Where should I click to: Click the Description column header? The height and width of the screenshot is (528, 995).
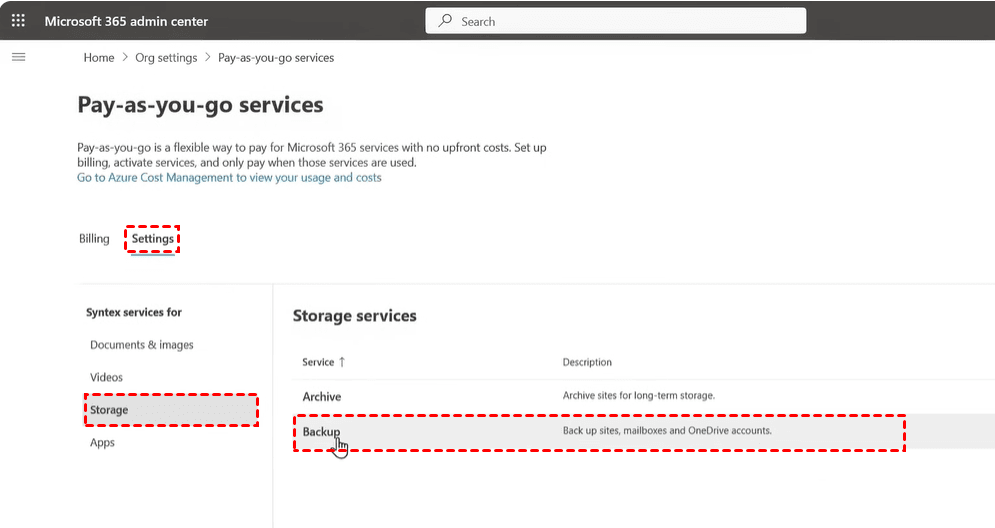tap(587, 362)
